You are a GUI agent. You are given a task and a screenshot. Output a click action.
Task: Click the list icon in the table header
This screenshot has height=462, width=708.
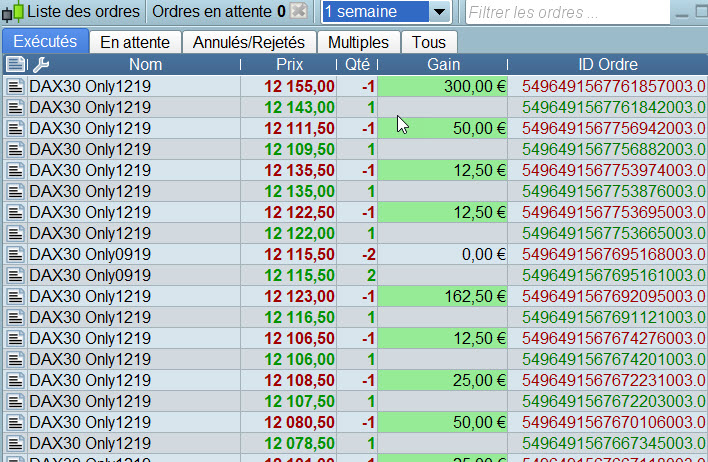(x=15, y=64)
